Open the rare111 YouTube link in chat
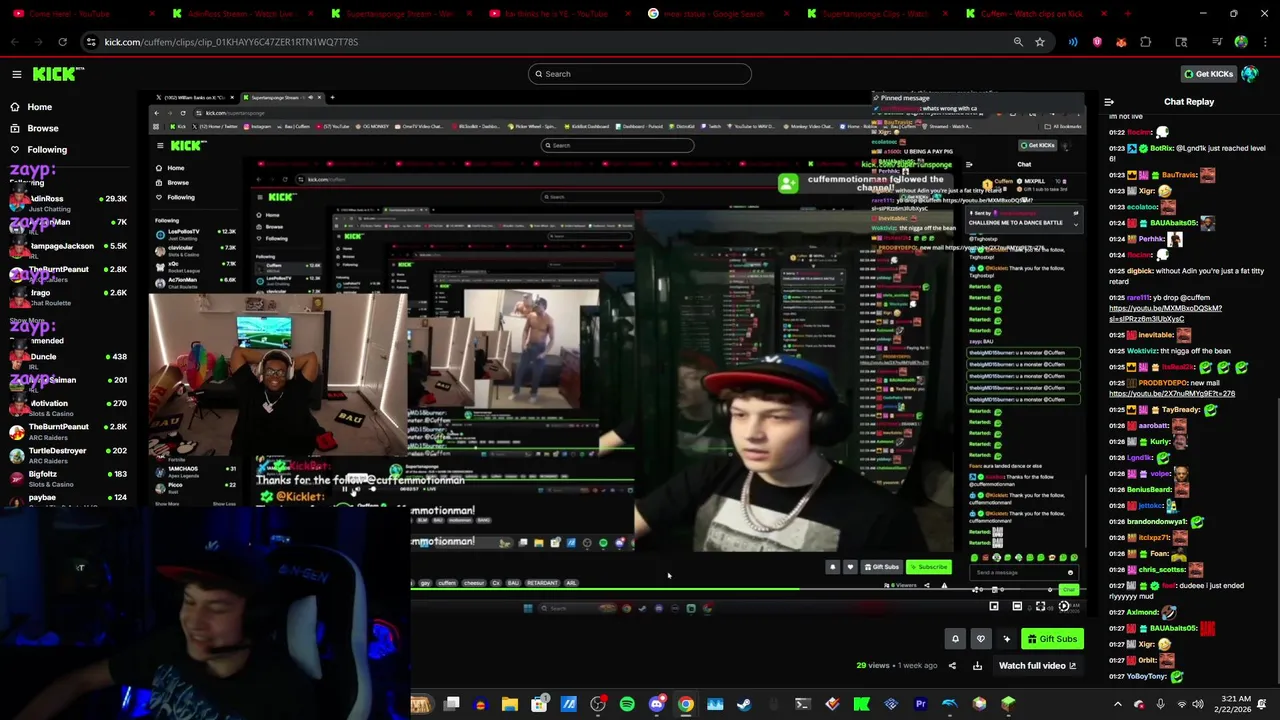Screen dimensions: 1280x720 pyautogui.click(x=1166, y=313)
